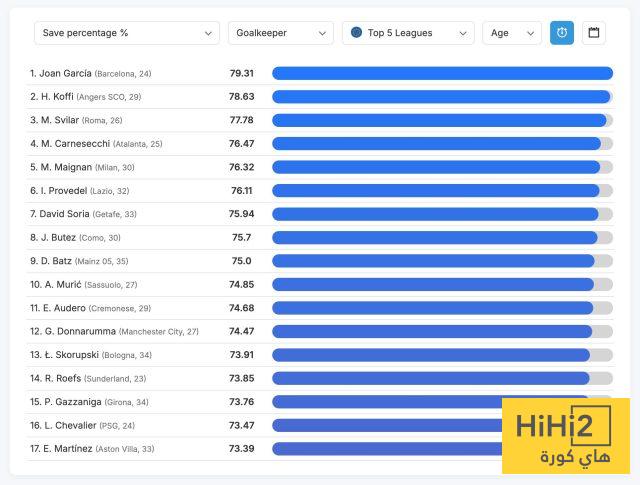Click the calendar icon button
This screenshot has height=485, width=640.
click(594, 33)
